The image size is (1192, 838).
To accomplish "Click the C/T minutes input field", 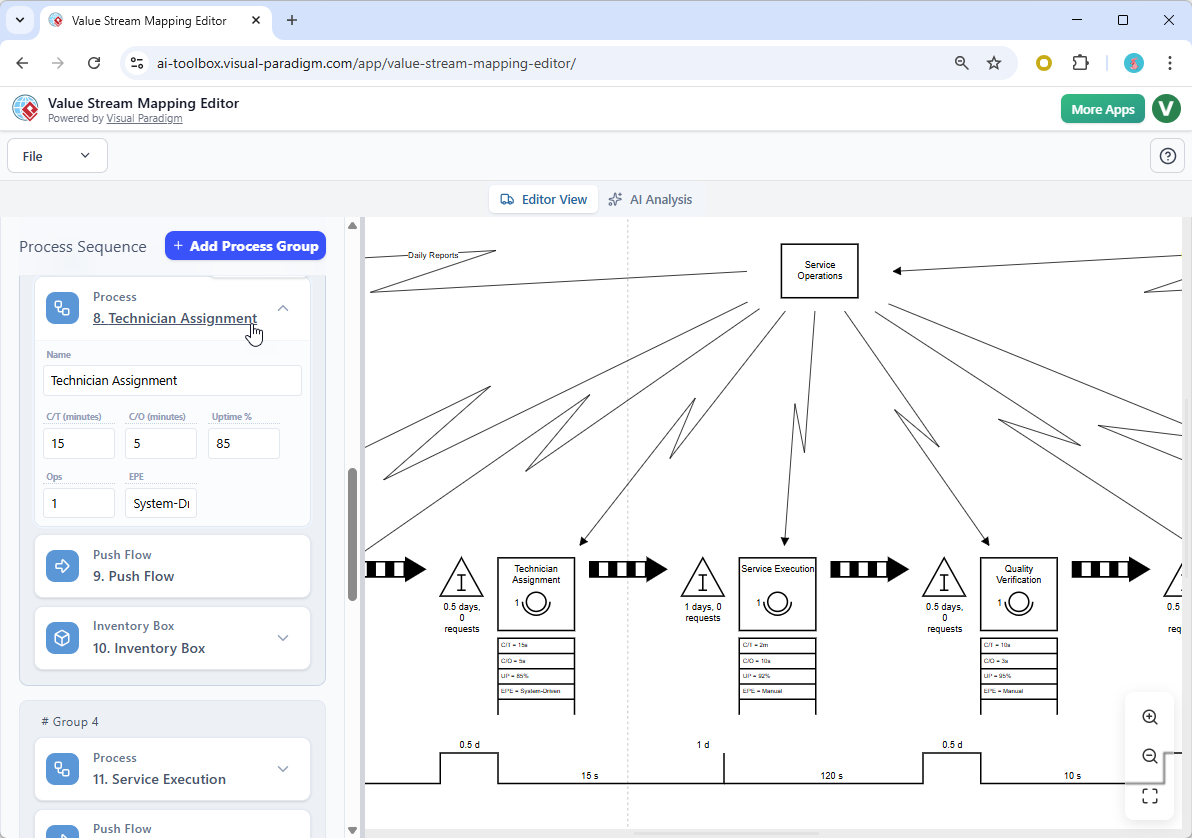I will coord(78,443).
